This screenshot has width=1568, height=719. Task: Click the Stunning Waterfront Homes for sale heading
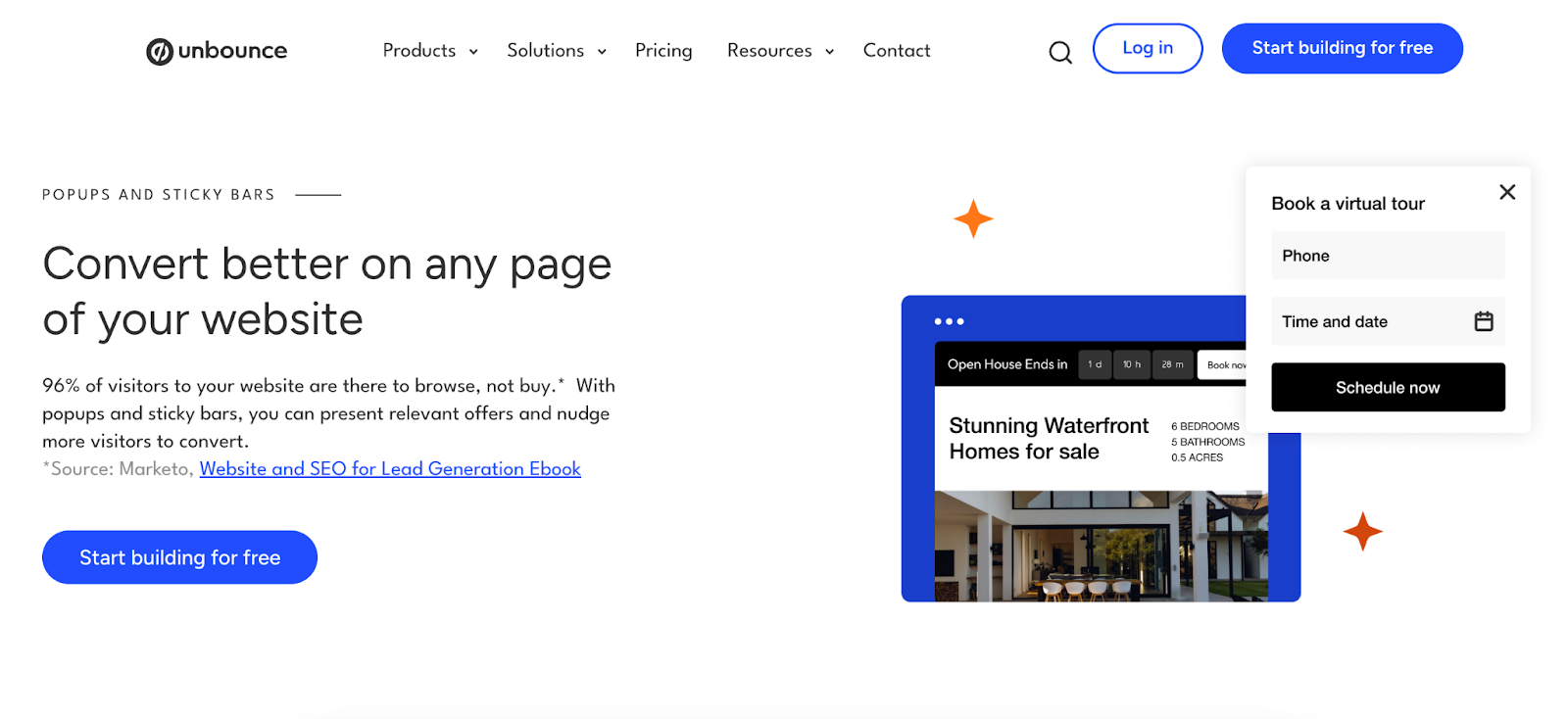[1048, 438]
